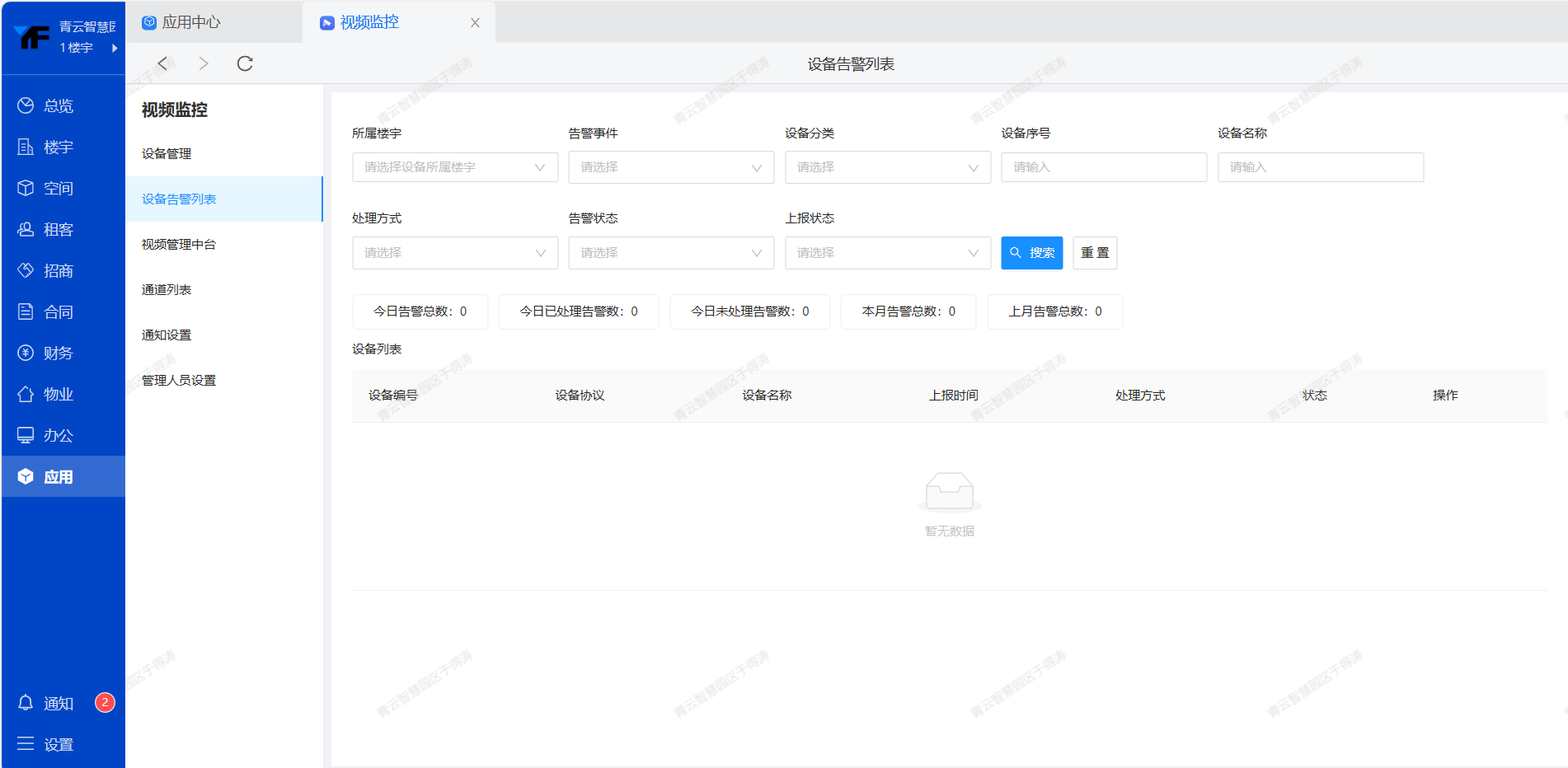Screen dimensions: 1568x768
Task: Switch to the 应用中心 tab
Action: click(x=190, y=22)
